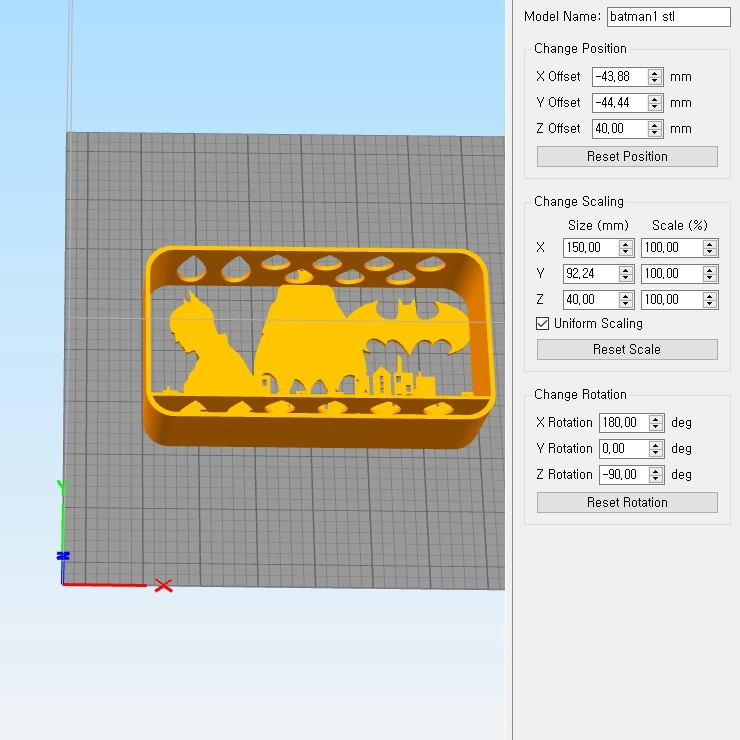Screen dimensions: 740x740
Task: Decrease Z Scale percent with down arrow
Action: (710, 303)
